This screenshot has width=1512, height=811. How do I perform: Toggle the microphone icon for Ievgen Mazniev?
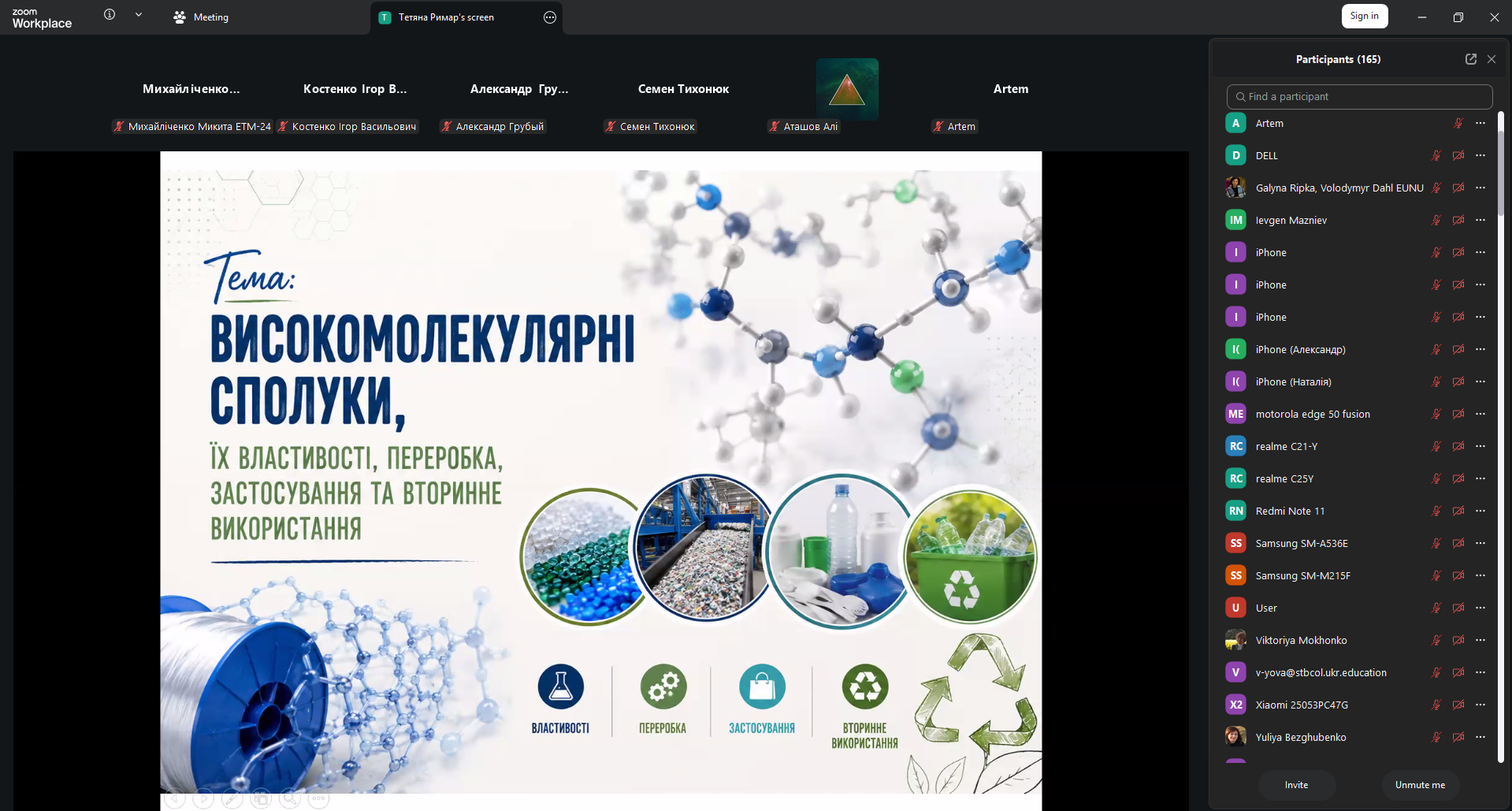(x=1436, y=220)
